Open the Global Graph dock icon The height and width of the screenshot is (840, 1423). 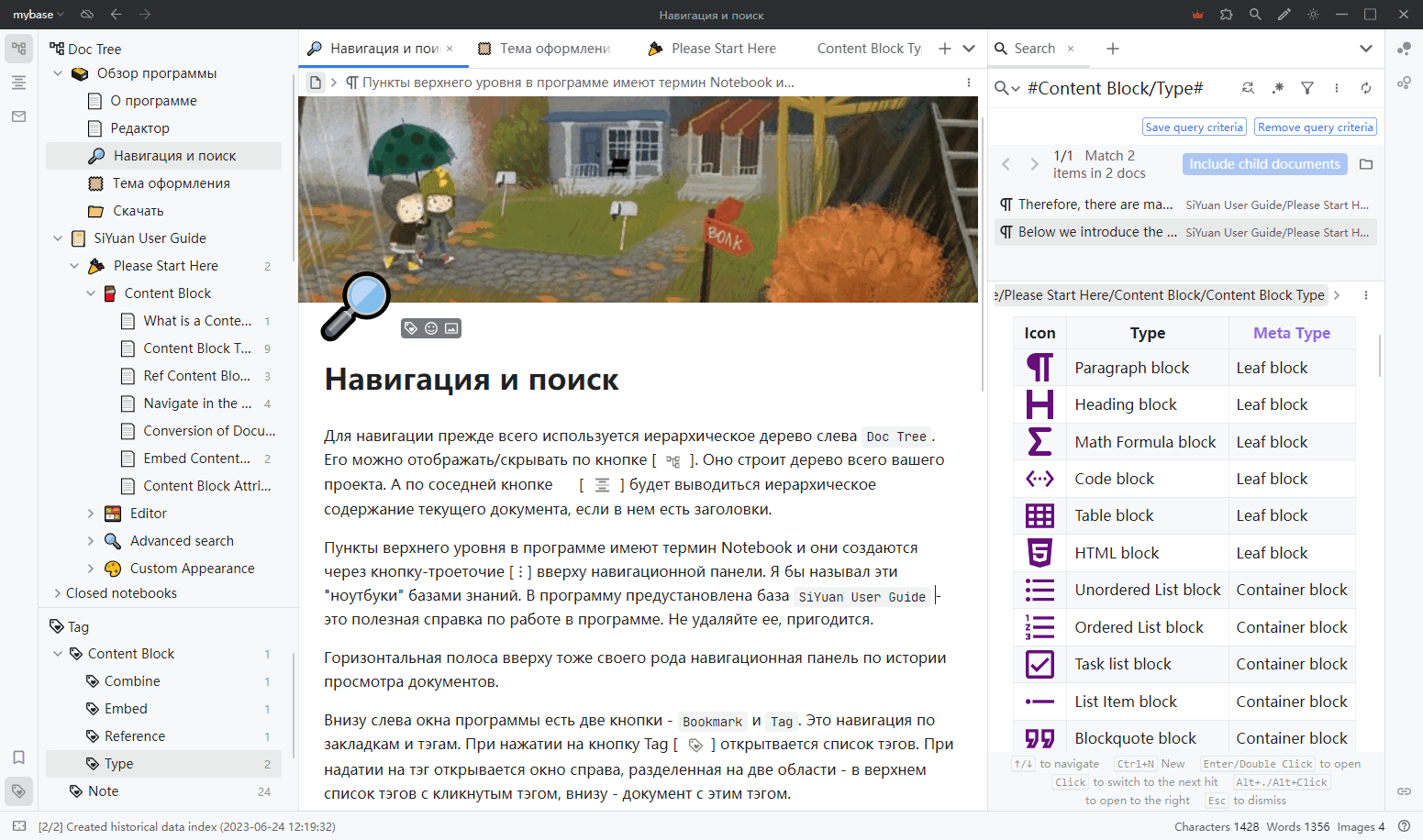[x=1404, y=83]
